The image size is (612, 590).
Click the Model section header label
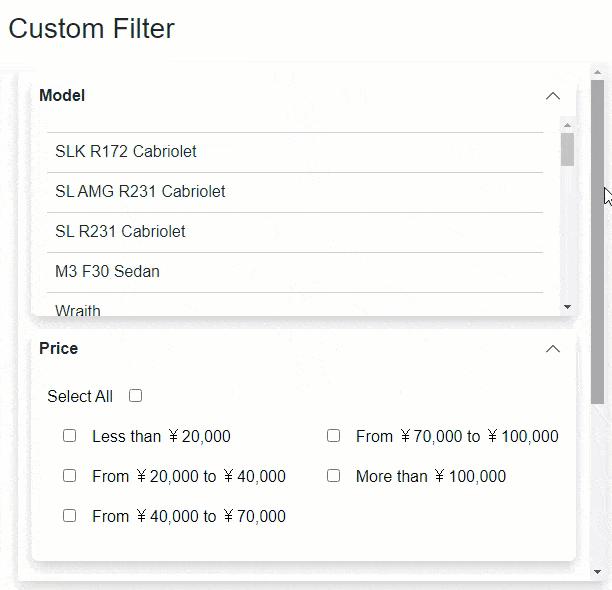click(62, 96)
